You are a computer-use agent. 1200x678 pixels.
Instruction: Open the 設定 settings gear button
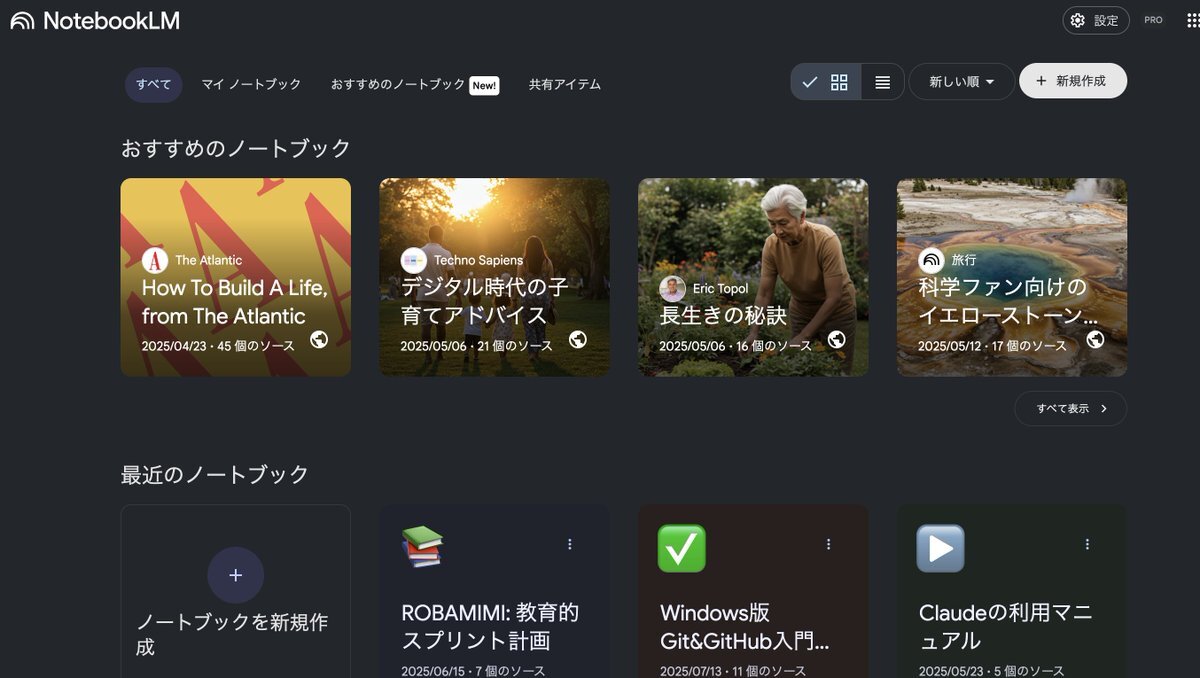1096,21
